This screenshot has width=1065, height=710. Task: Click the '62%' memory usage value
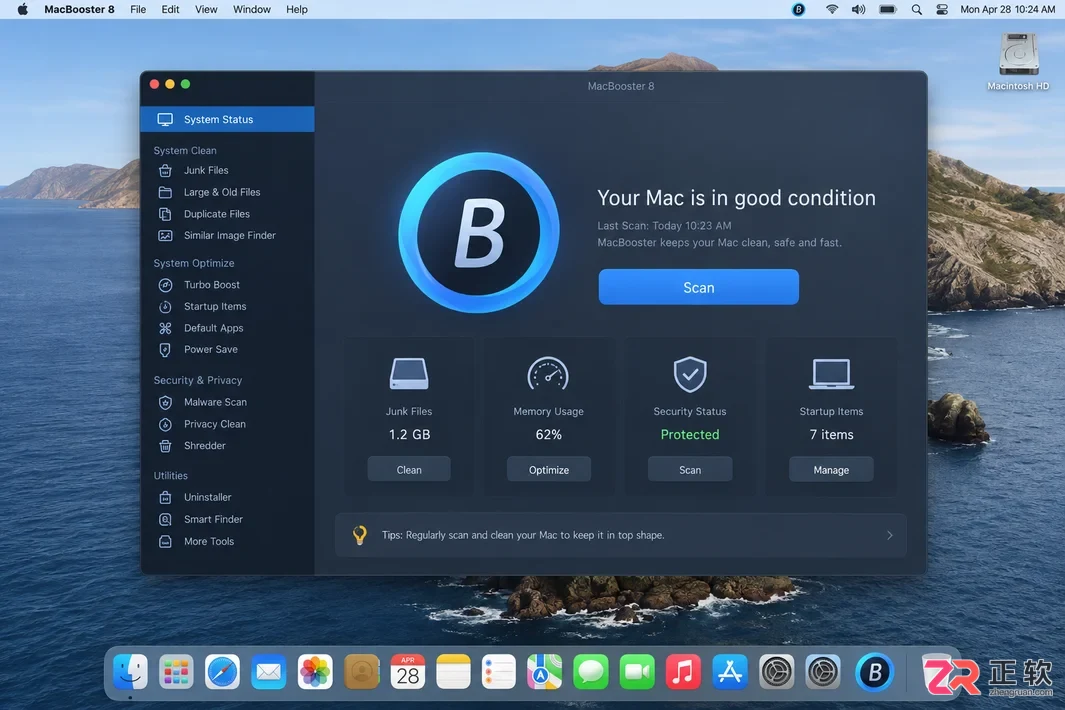click(549, 435)
